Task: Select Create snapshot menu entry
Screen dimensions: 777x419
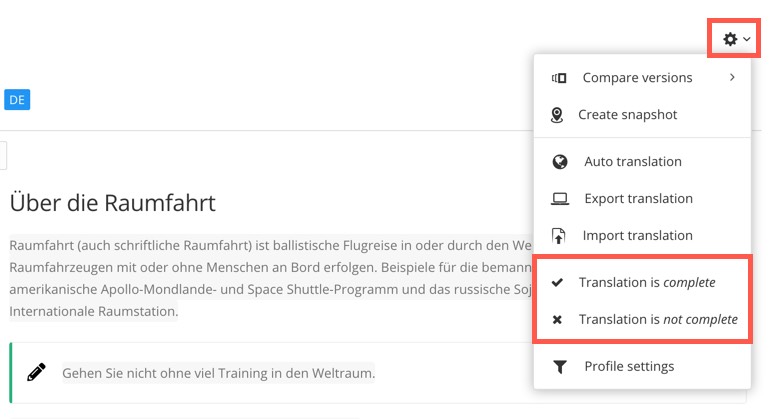Action: (627, 115)
